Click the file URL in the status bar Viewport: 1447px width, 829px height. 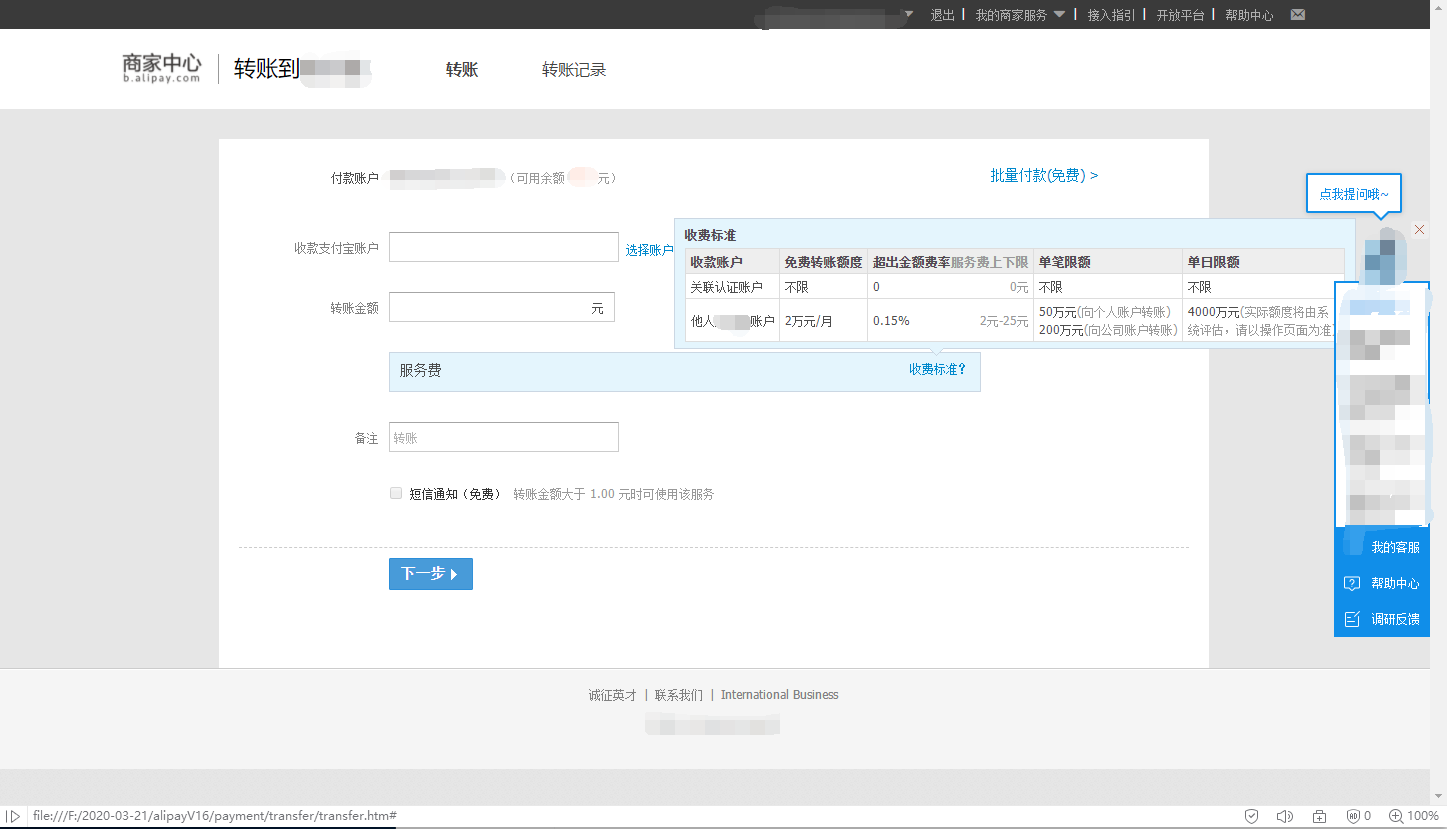(x=215, y=816)
